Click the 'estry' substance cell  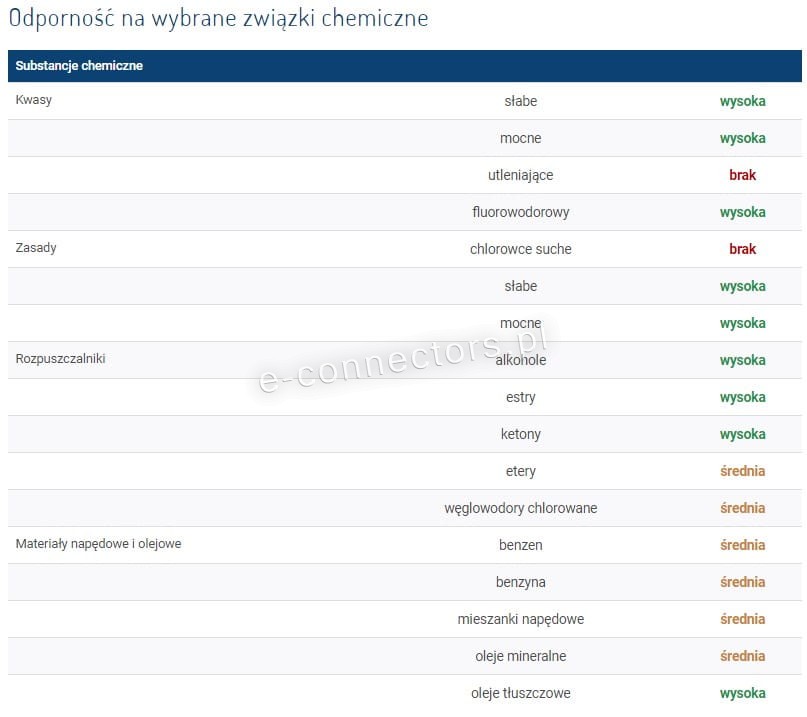[x=520, y=397]
